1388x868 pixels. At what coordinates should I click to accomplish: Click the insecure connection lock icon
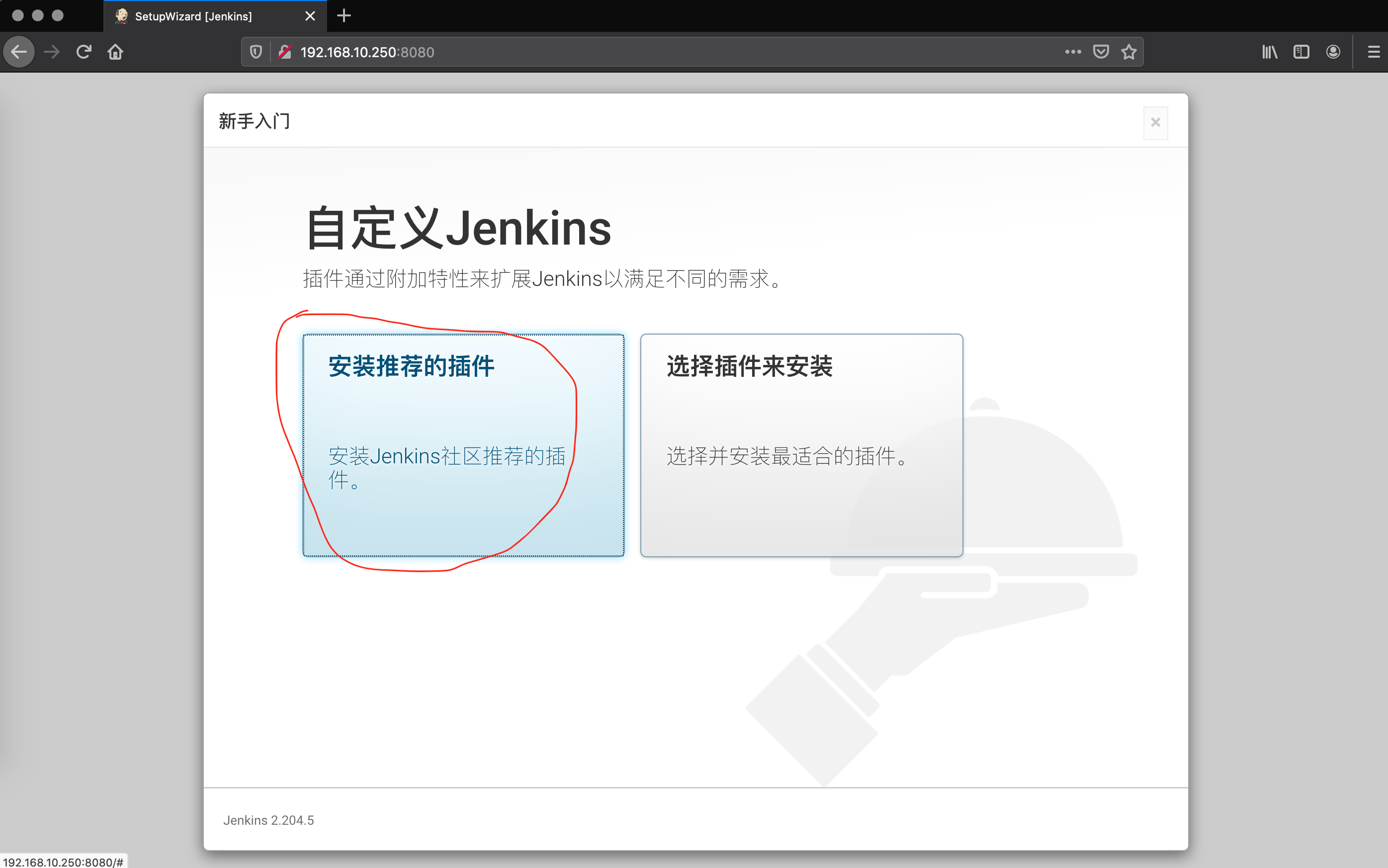tap(284, 52)
